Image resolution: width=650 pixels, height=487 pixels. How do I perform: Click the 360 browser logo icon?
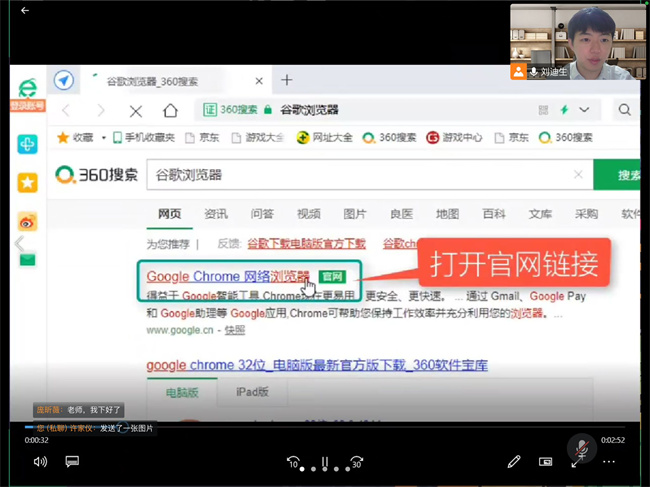(x=27, y=87)
